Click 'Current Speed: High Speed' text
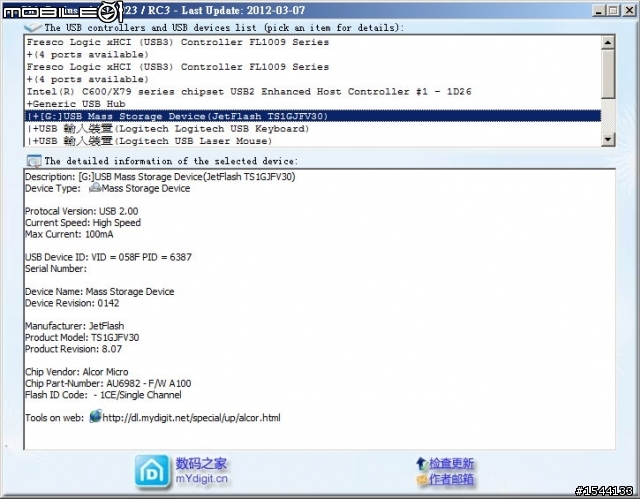The width and height of the screenshot is (640, 499). click(x=83, y=222)
